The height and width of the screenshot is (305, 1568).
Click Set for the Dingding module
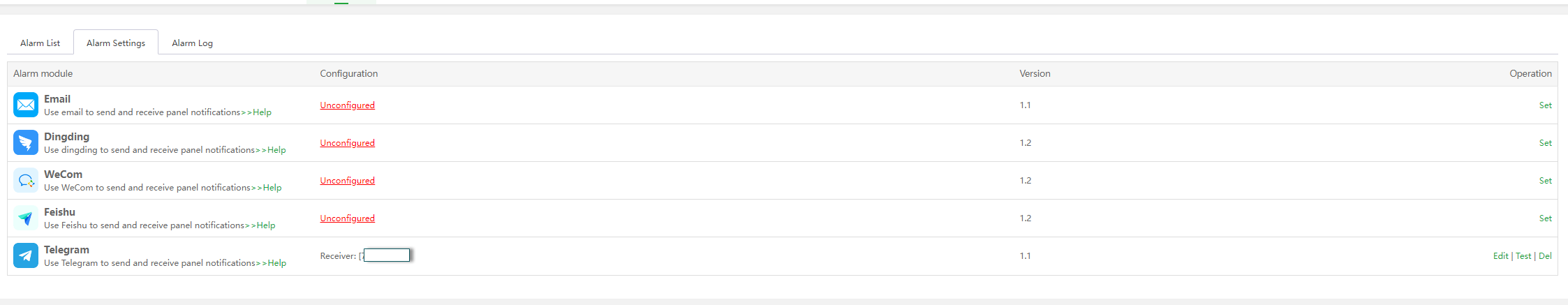pyautogui.click(x=1545, y=143)
